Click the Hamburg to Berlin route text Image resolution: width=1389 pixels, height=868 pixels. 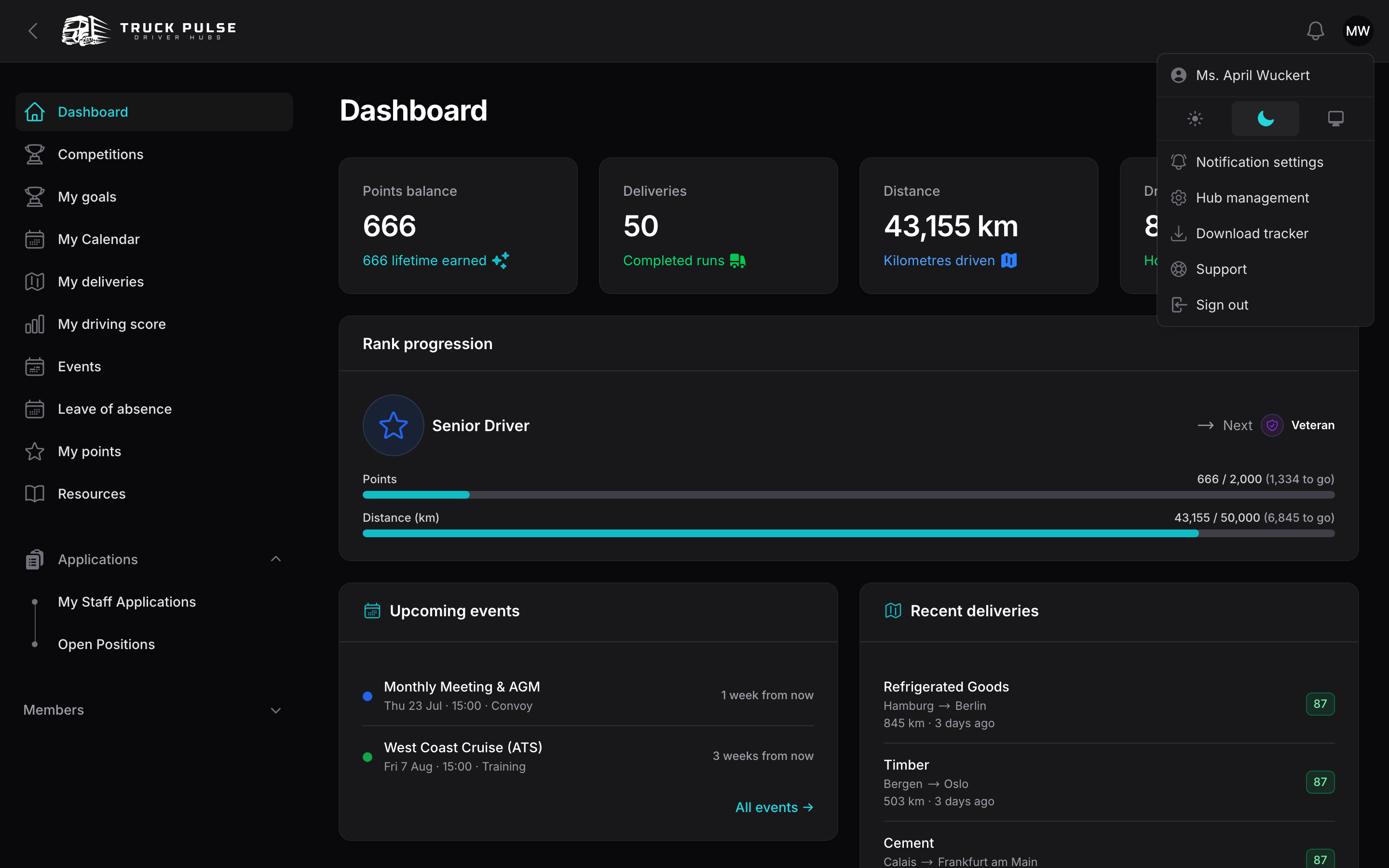tap(934, 706)
